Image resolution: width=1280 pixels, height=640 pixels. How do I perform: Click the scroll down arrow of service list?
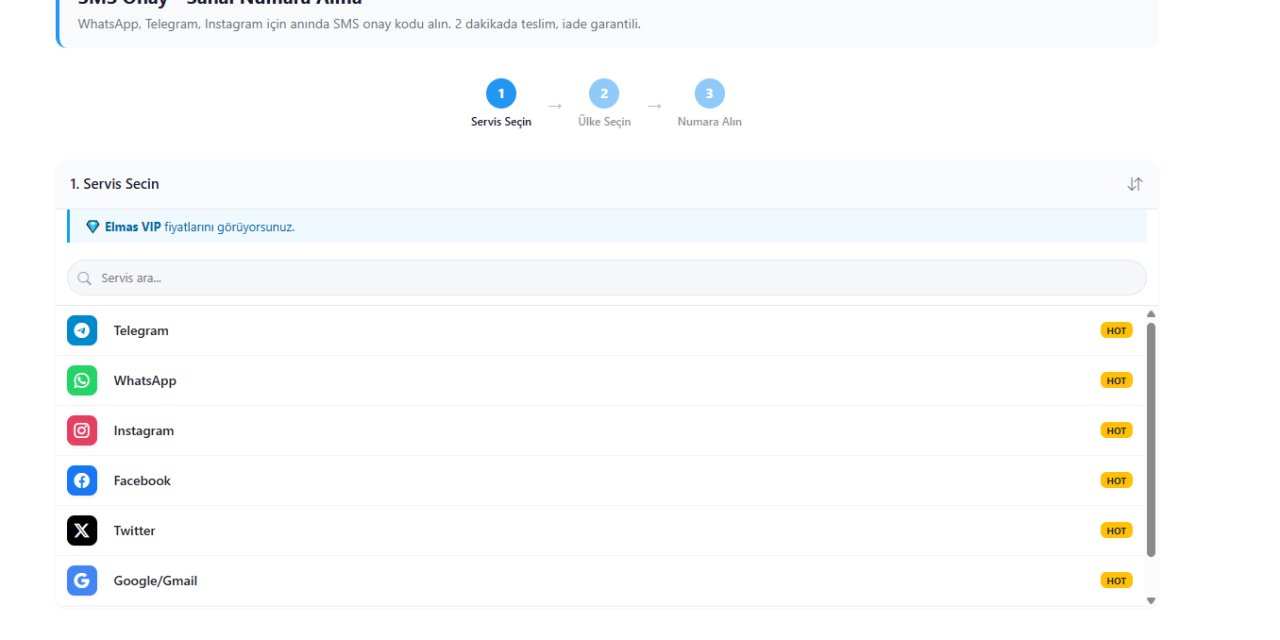tap(1151, 600)
